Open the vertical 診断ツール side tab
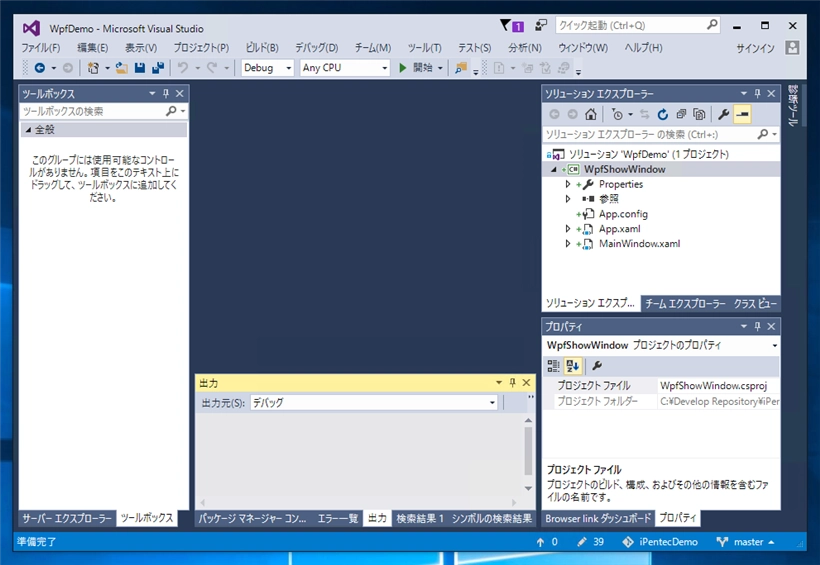Image resolution: width=820 pixels, height=565 pixels. tap(793, 106)
